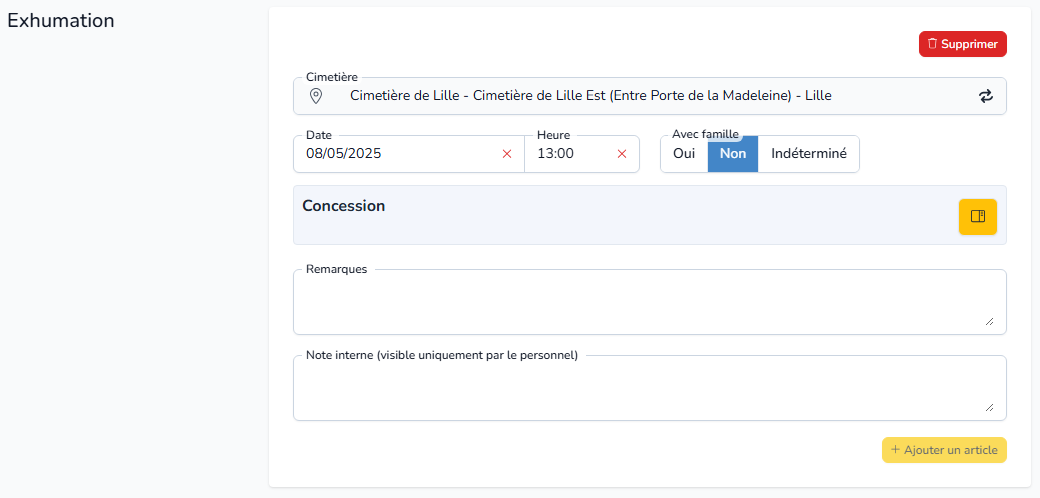This screenshot has width=1040, height=498.
Task: Select Oui for Avec famille
Action: click(x=684, y=154)
